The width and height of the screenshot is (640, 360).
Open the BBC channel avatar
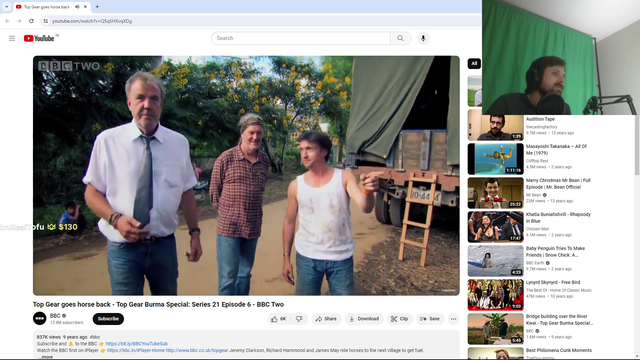pos(40,318)
